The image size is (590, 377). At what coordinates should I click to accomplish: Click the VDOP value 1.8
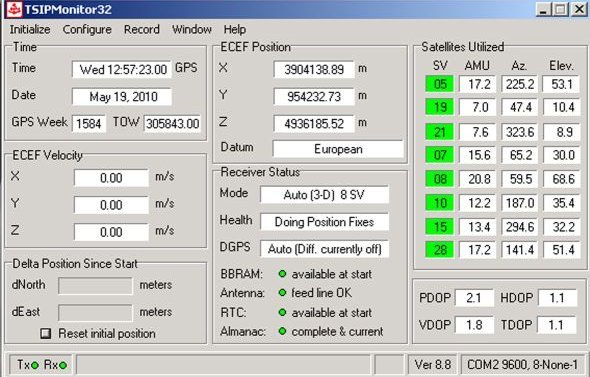coord(474,325)
